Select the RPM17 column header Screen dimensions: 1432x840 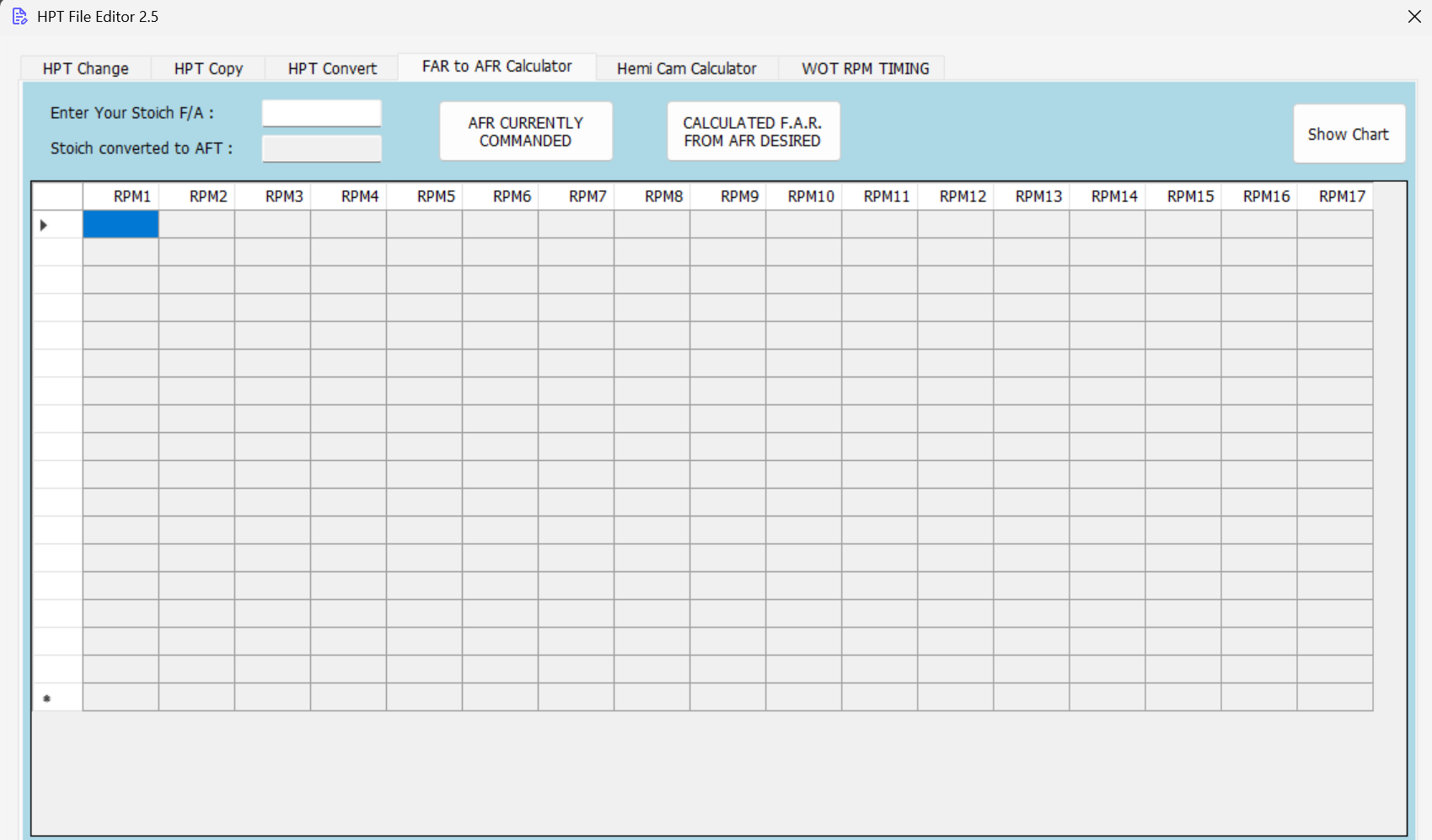[1342, 195]
